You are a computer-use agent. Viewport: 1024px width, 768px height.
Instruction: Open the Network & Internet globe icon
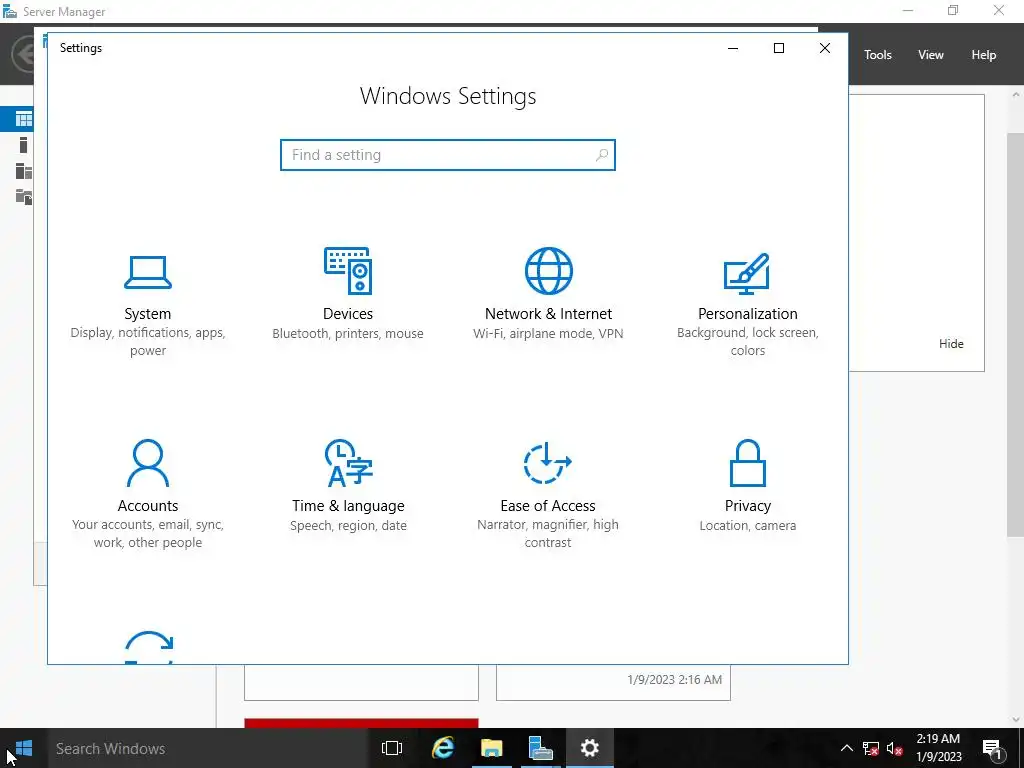(549, 270)
